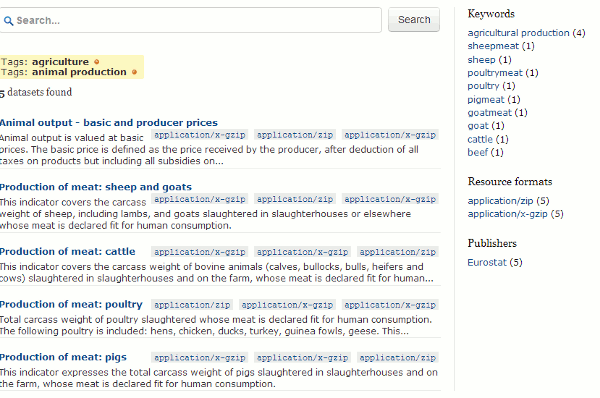Screen dimensions: 600x398
Task: Open Animal output - basic and producer prices
Action: [109, 123]
